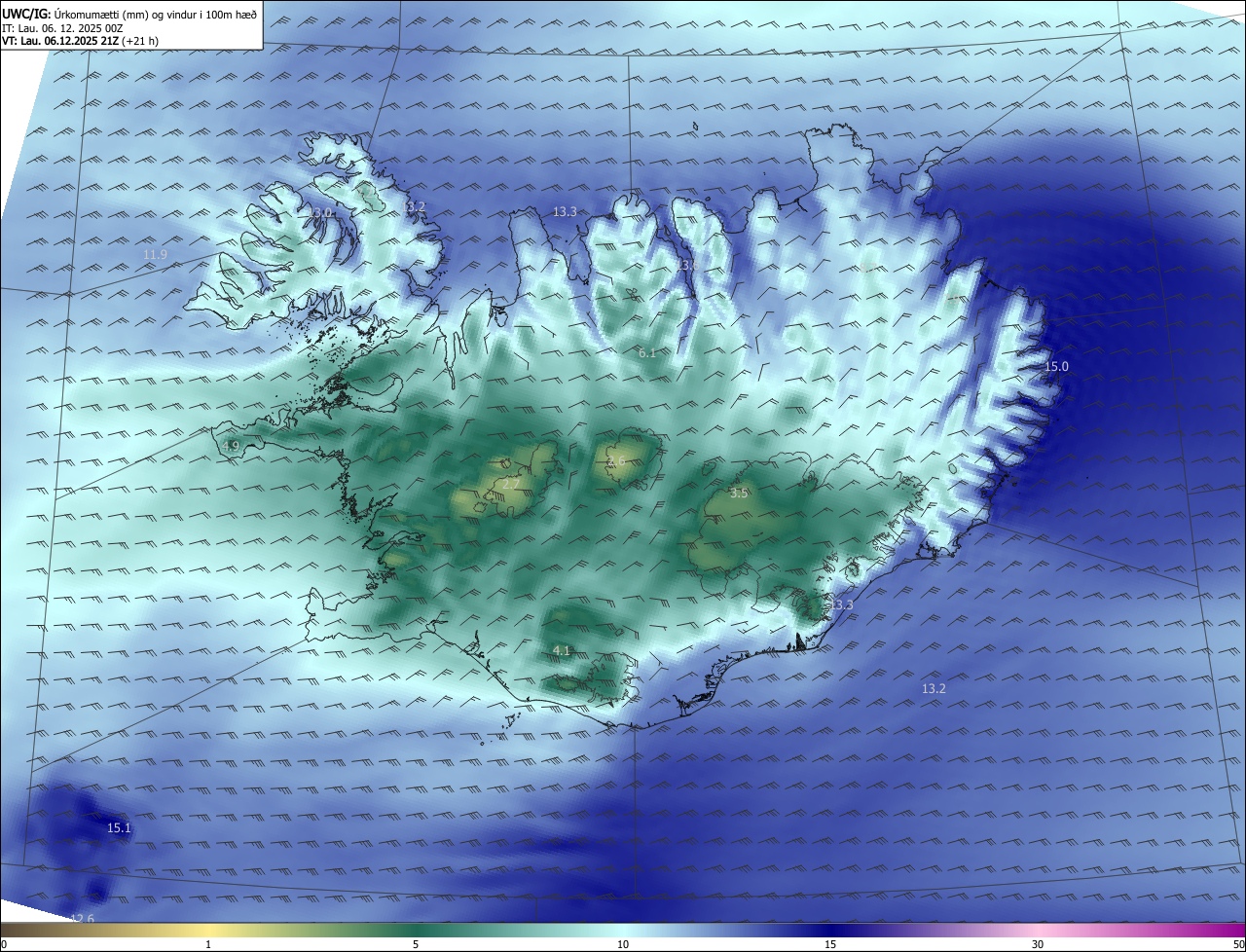Click the 'VT: Lau. 06.12.2025 21Z (+21 h)' line
The height and width of the screenshot is (952, 1246).
tap(80, 41)
